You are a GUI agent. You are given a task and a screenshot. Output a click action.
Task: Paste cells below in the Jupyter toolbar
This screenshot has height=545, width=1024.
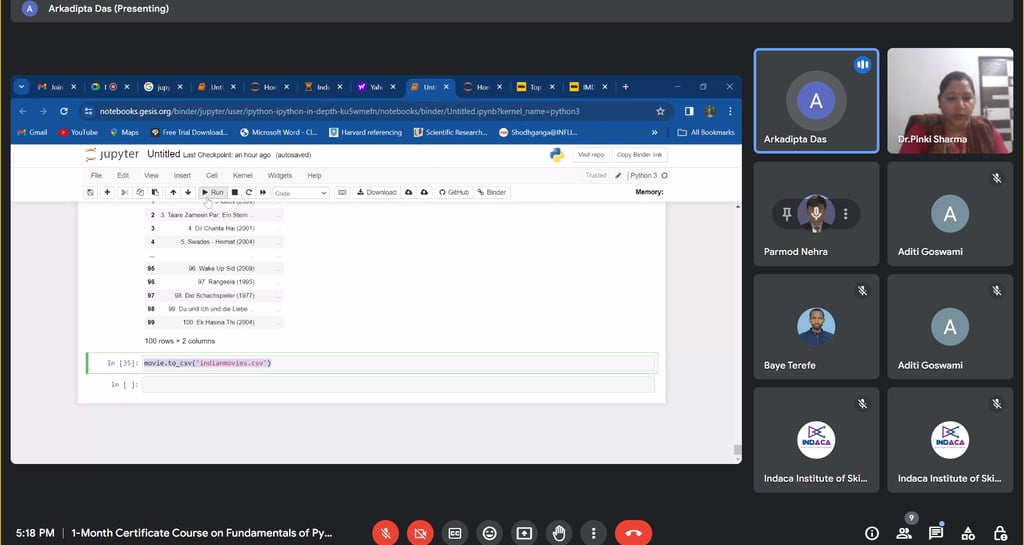155,193
